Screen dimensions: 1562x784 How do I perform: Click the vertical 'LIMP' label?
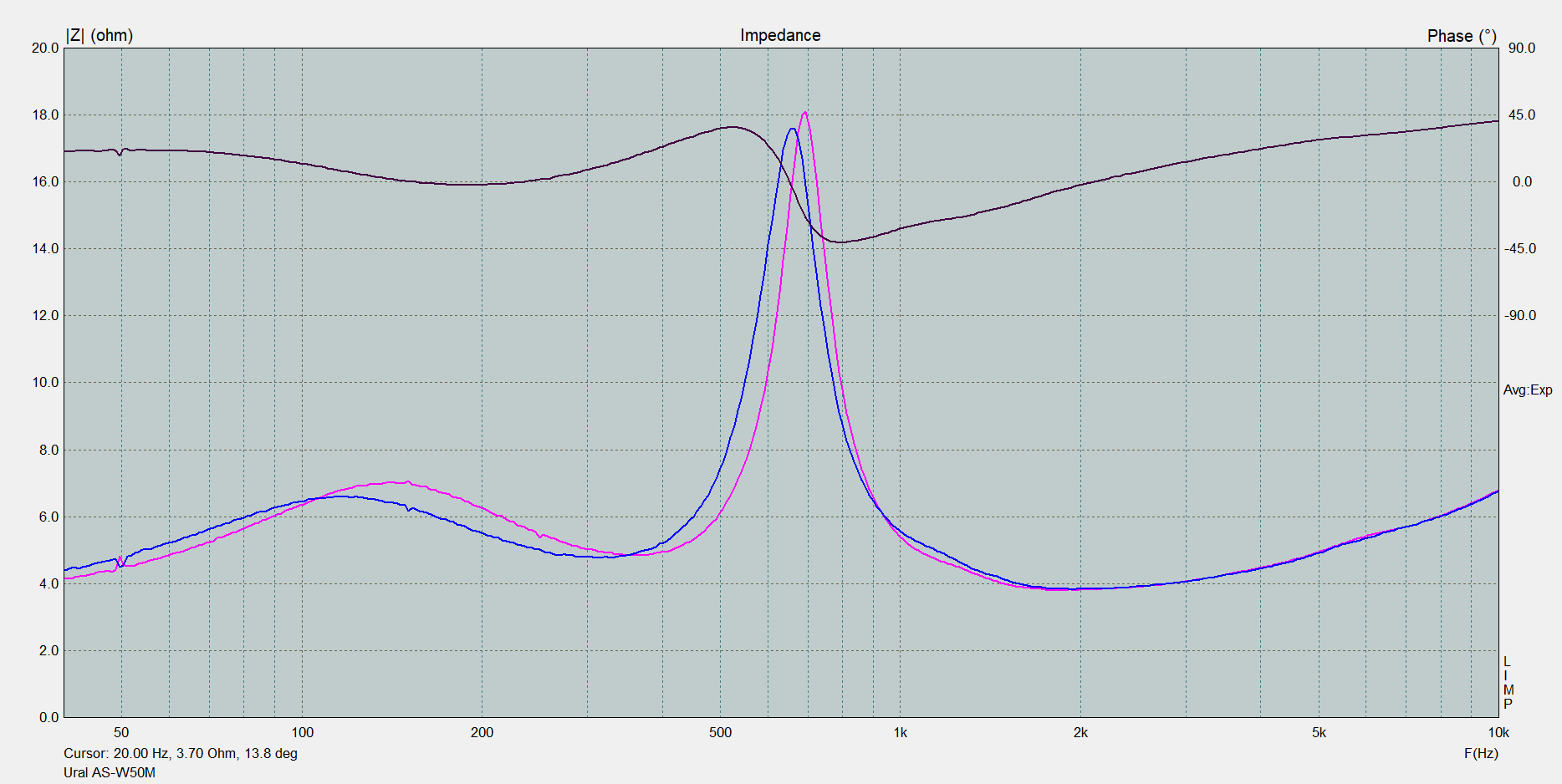[1508, 683]
